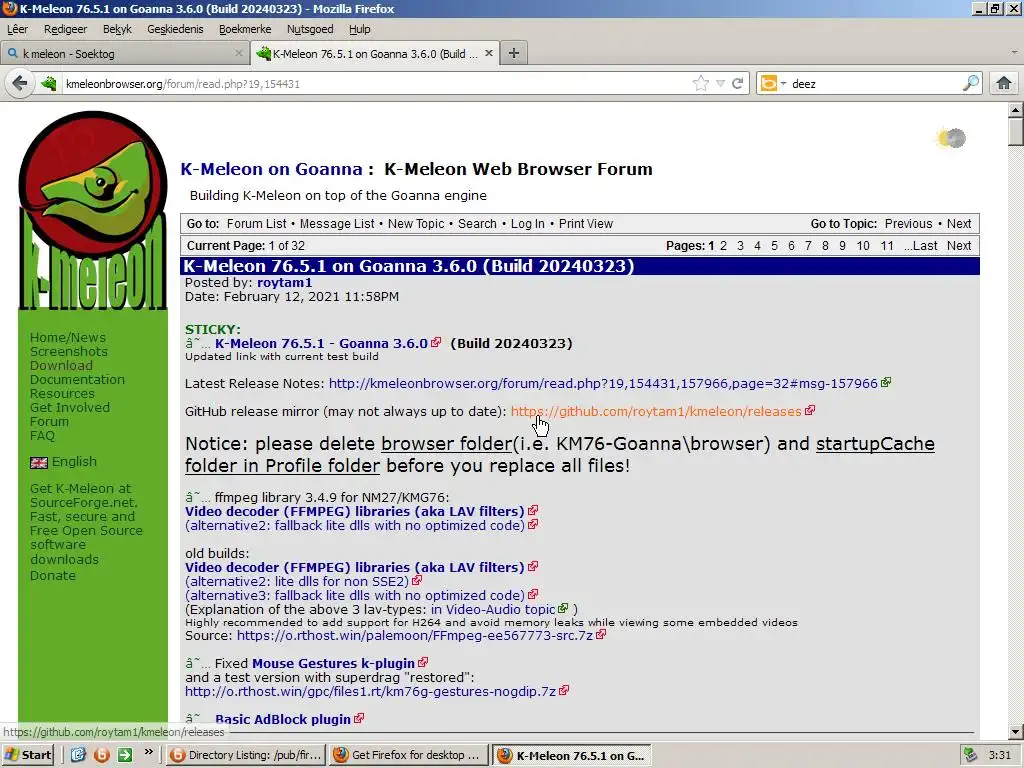Open Home/News in the sidebar
This screenshot has width=1024, height=768.
pos(68,338)
